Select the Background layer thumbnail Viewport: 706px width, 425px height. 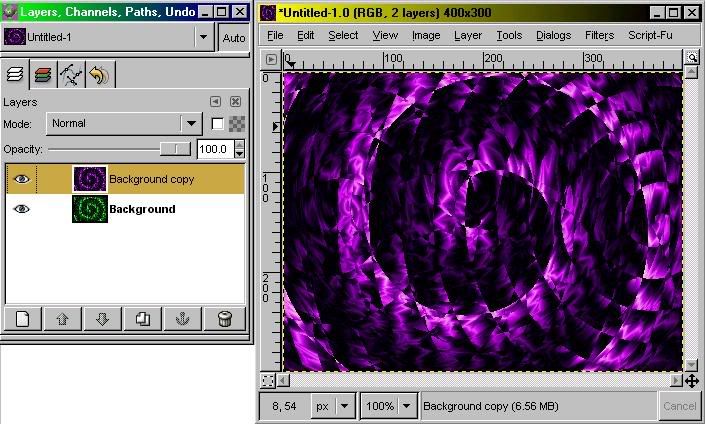click(89, 209)
